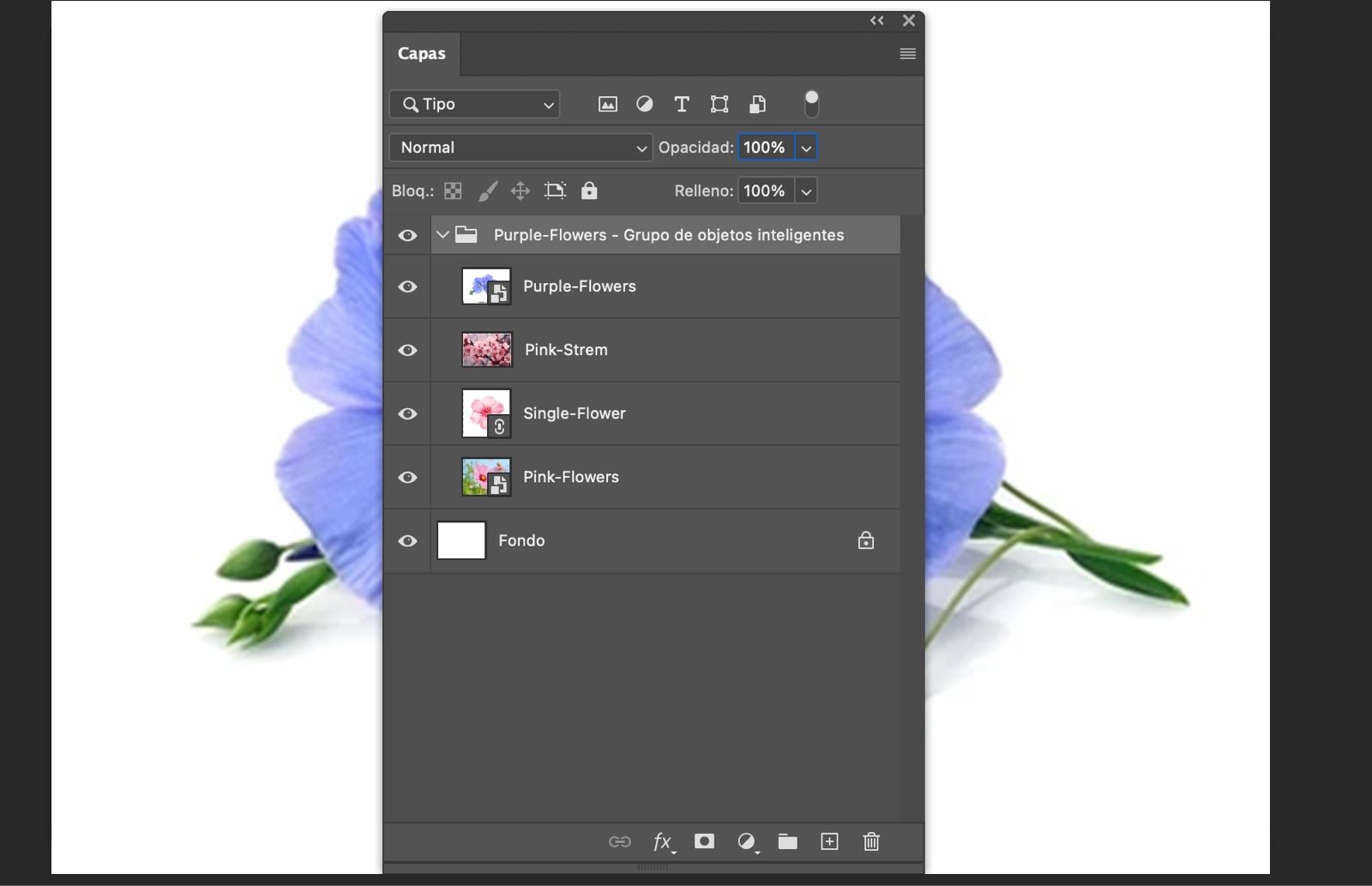Image resolution: width=1372 pixels, height=886 pixels.
Task: Select the Fondo layer thumbnail
Action: 461,540
